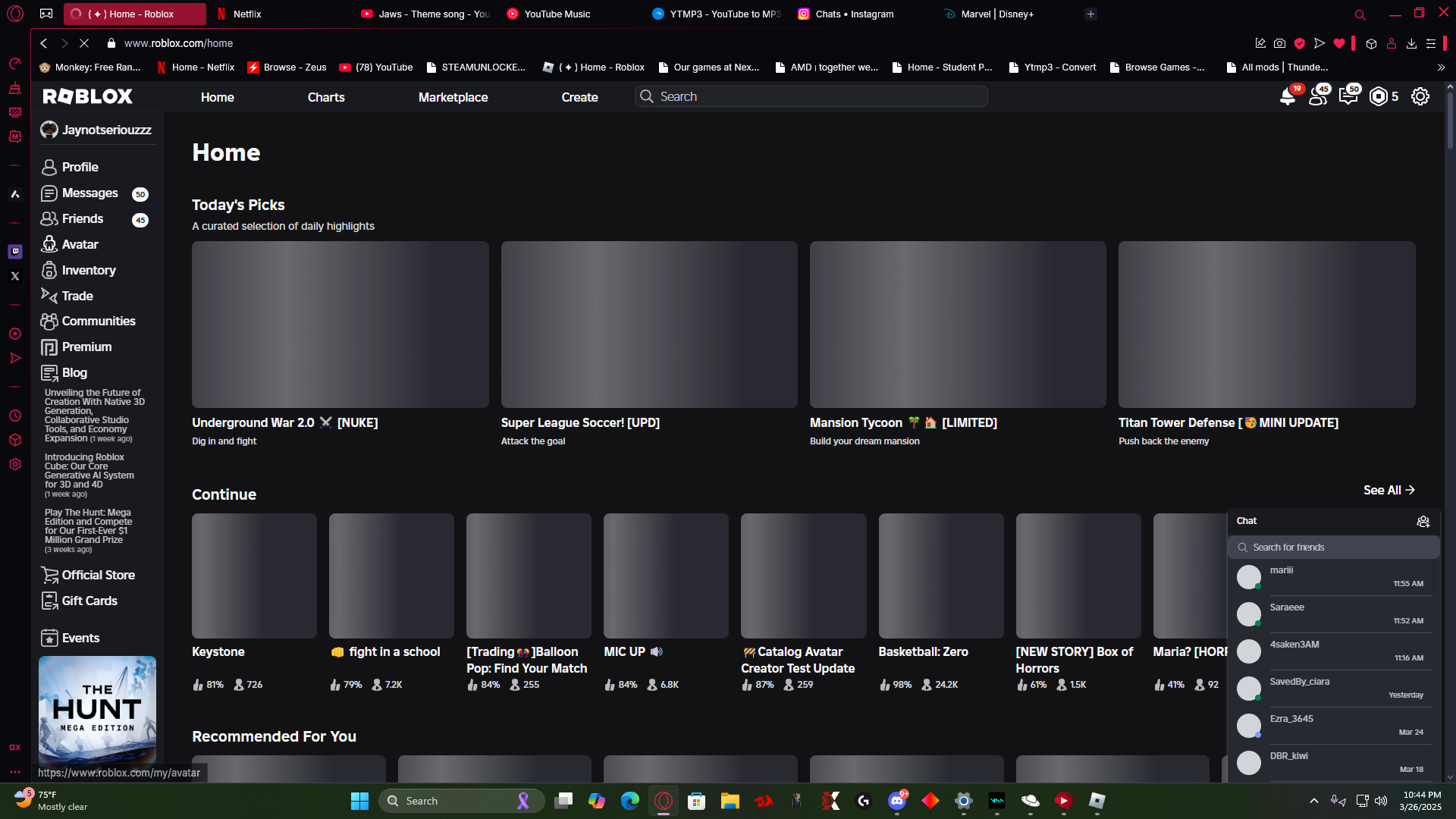Expand the bookmarks bar overflow chevron
1456x819 pixels.
click(1441, 67)
